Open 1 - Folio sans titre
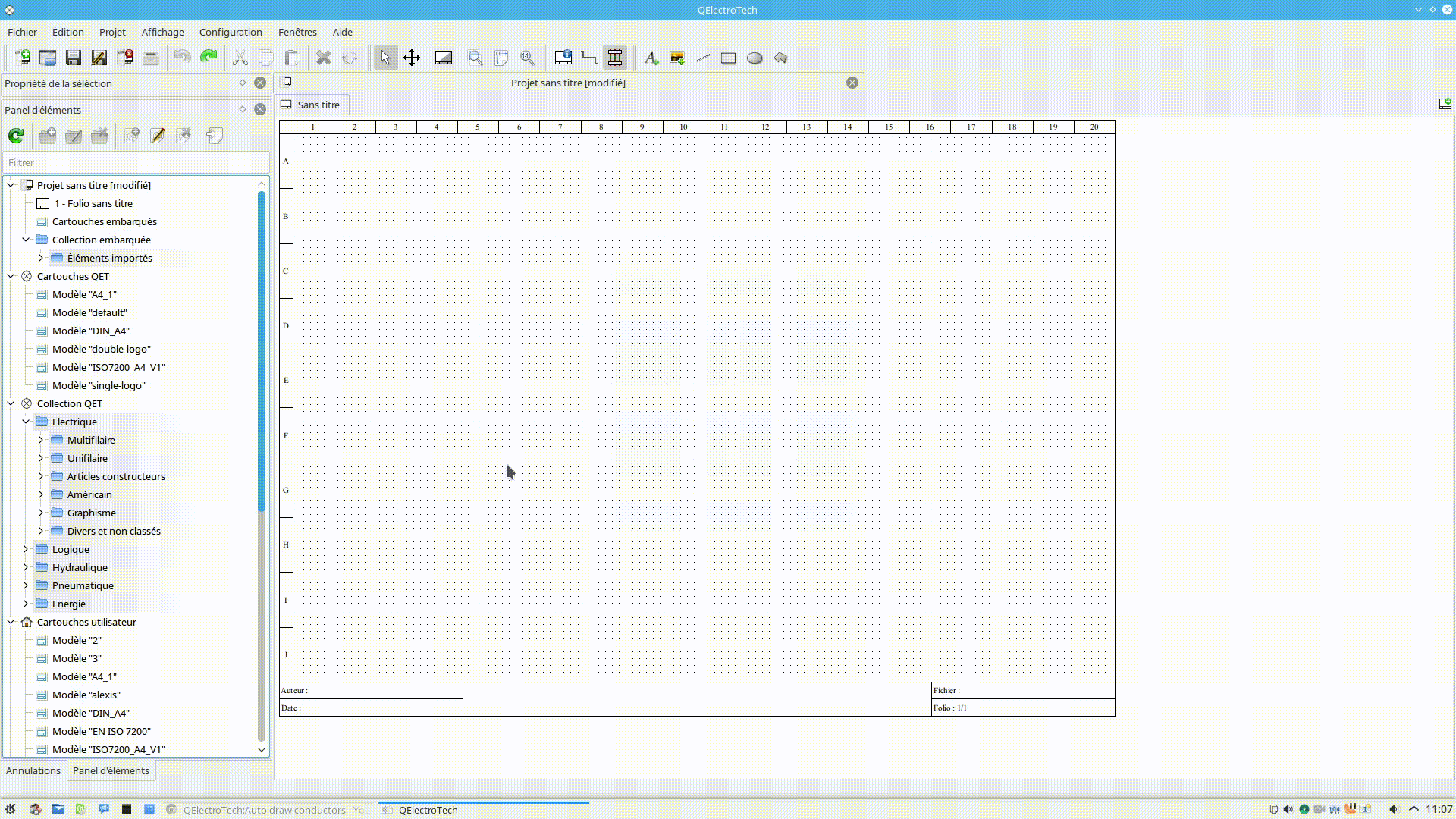This screenshot has height=819, width=1456. (93, 203)
